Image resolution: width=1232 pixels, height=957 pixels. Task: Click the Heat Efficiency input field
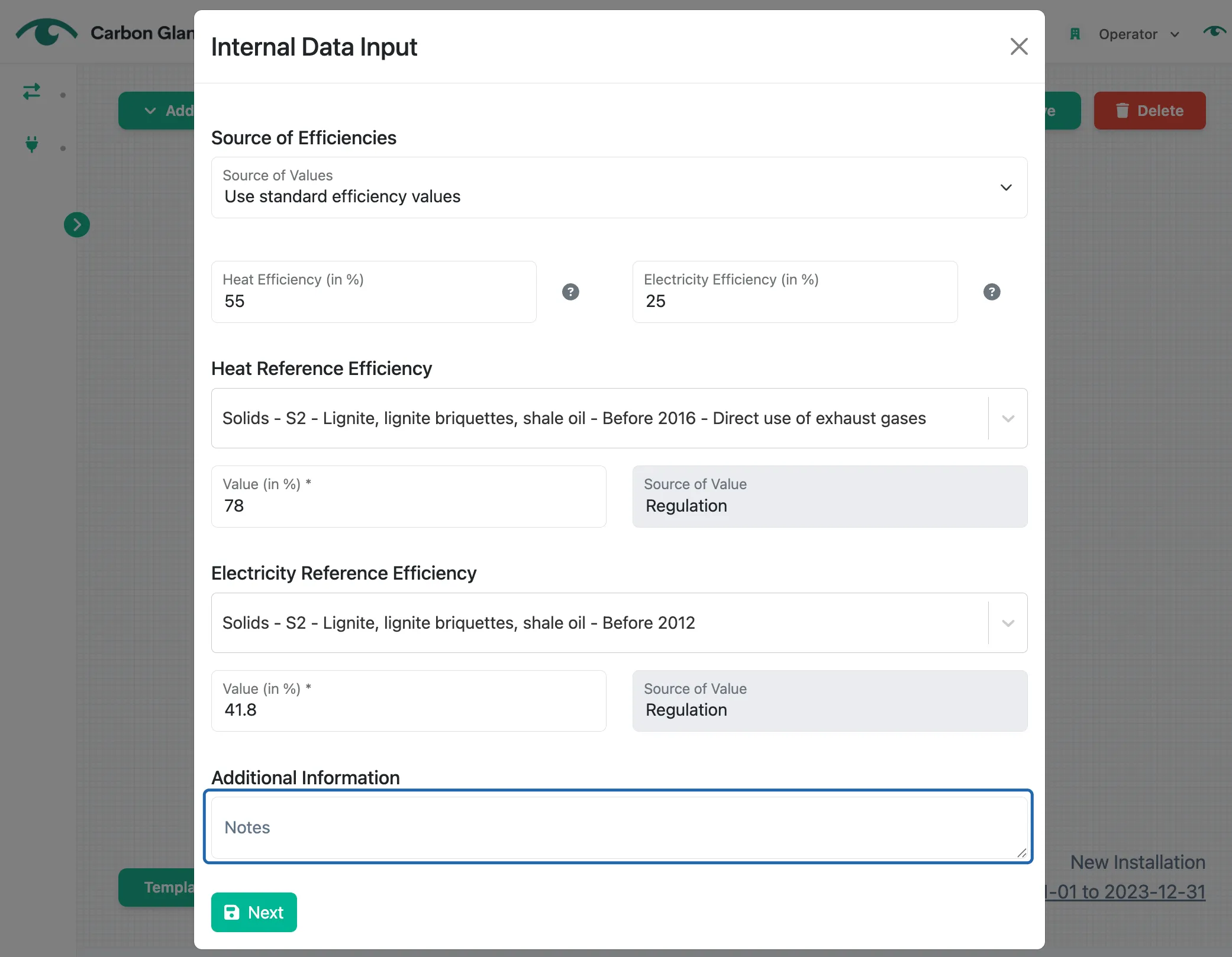[374, 292]
